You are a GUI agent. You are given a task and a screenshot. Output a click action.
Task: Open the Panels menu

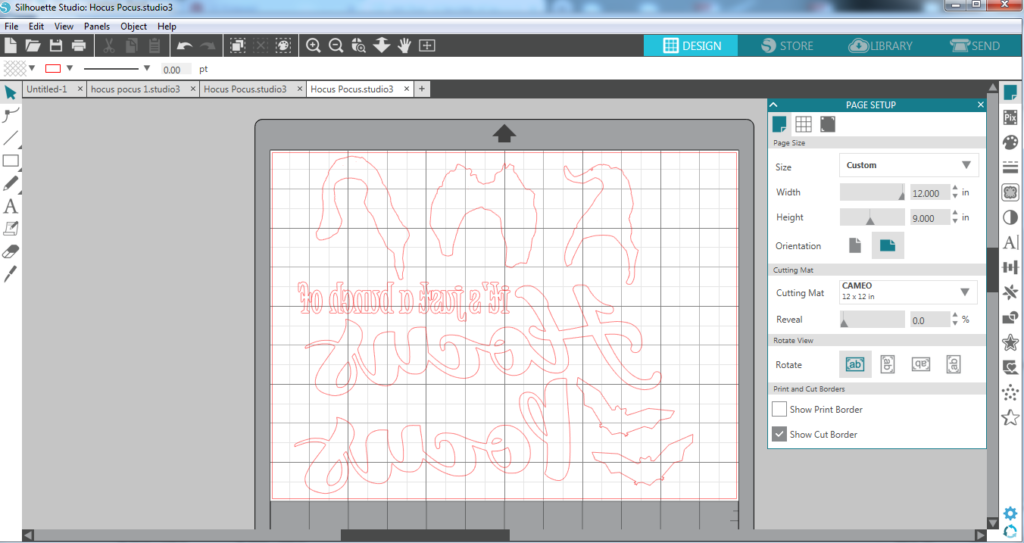[97, 26]
